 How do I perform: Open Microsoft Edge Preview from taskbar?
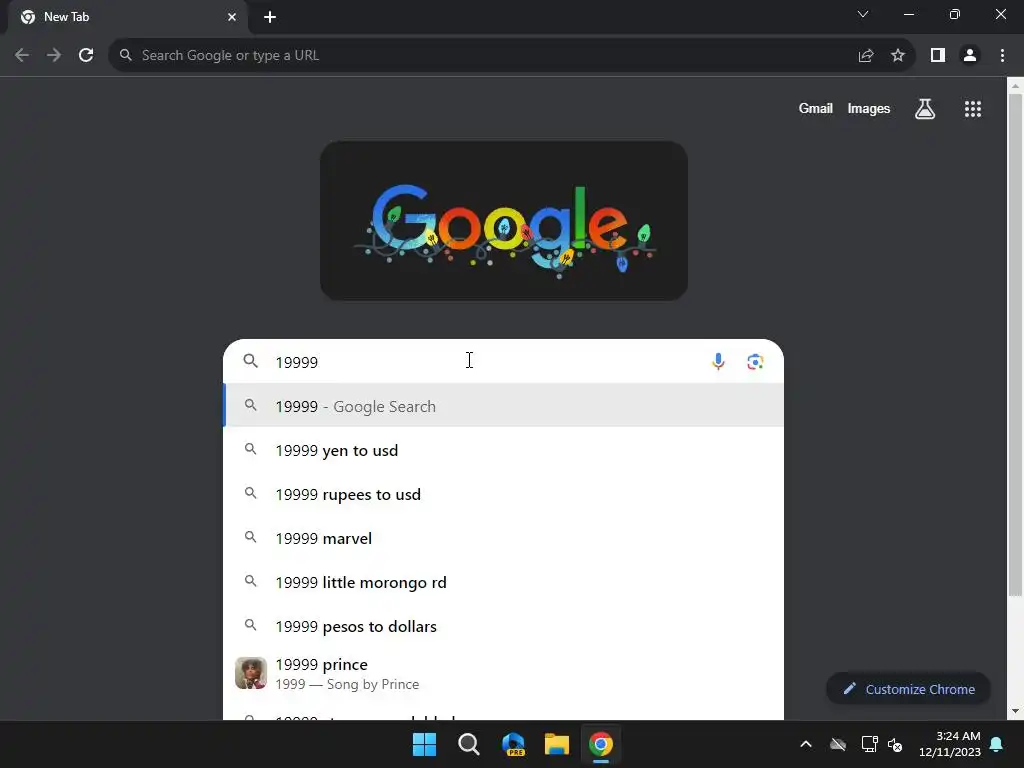[x=513, y=744]
